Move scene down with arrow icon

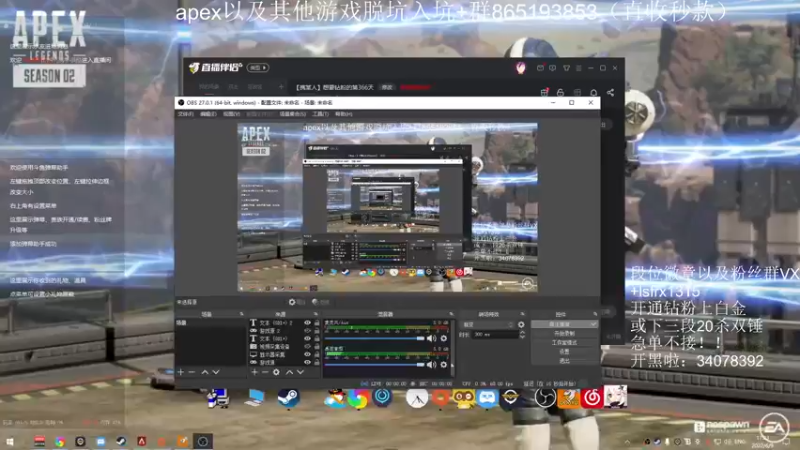(216, 372)
